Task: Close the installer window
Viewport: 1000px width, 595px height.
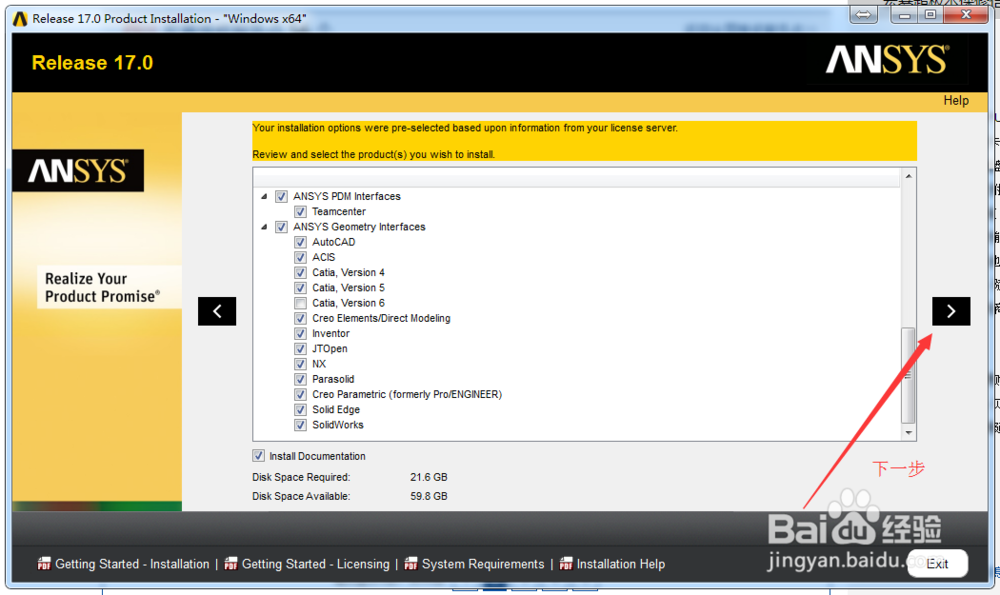Action: coord(966,14)
